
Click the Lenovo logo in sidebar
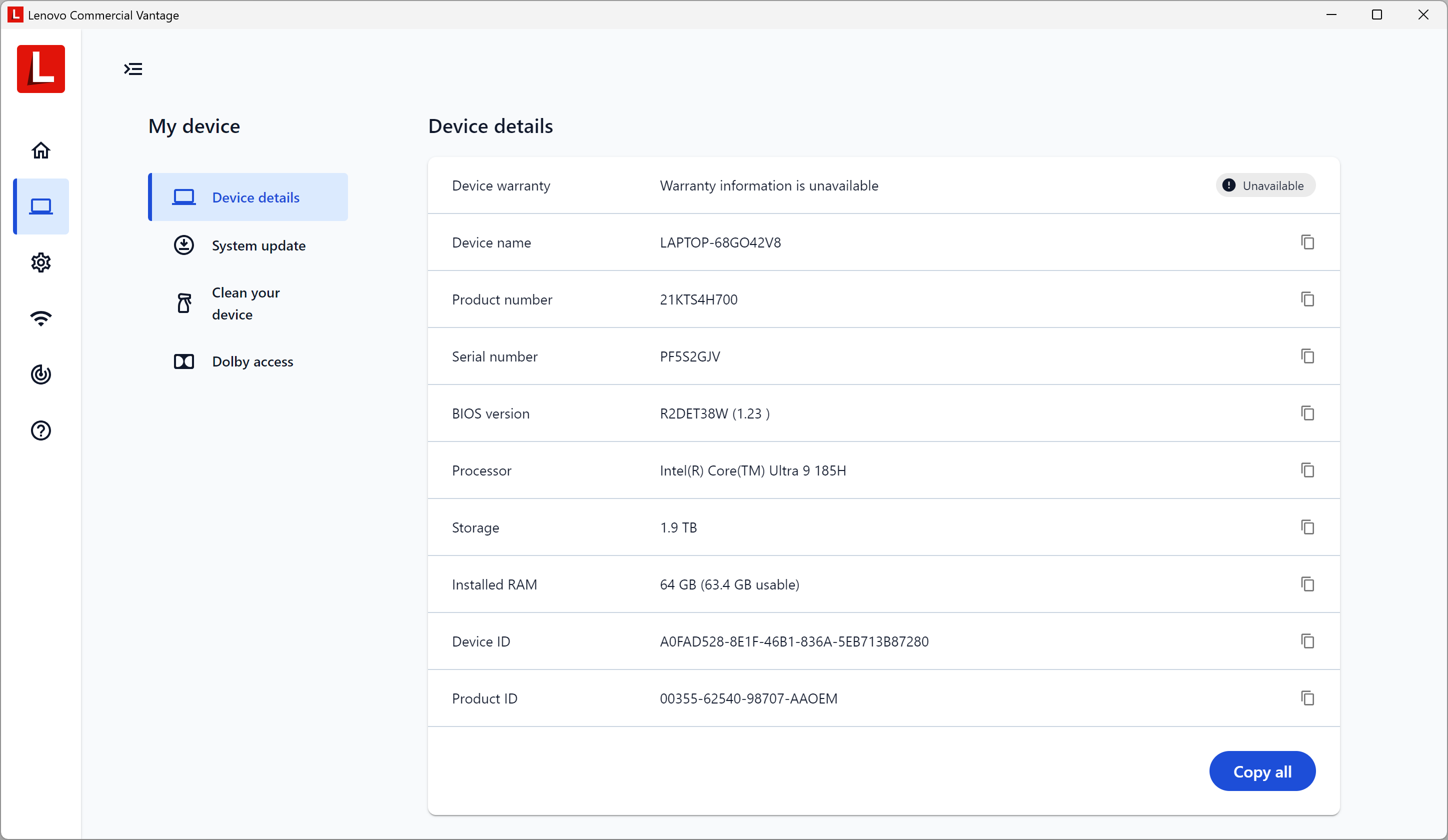tap(41, 69)
